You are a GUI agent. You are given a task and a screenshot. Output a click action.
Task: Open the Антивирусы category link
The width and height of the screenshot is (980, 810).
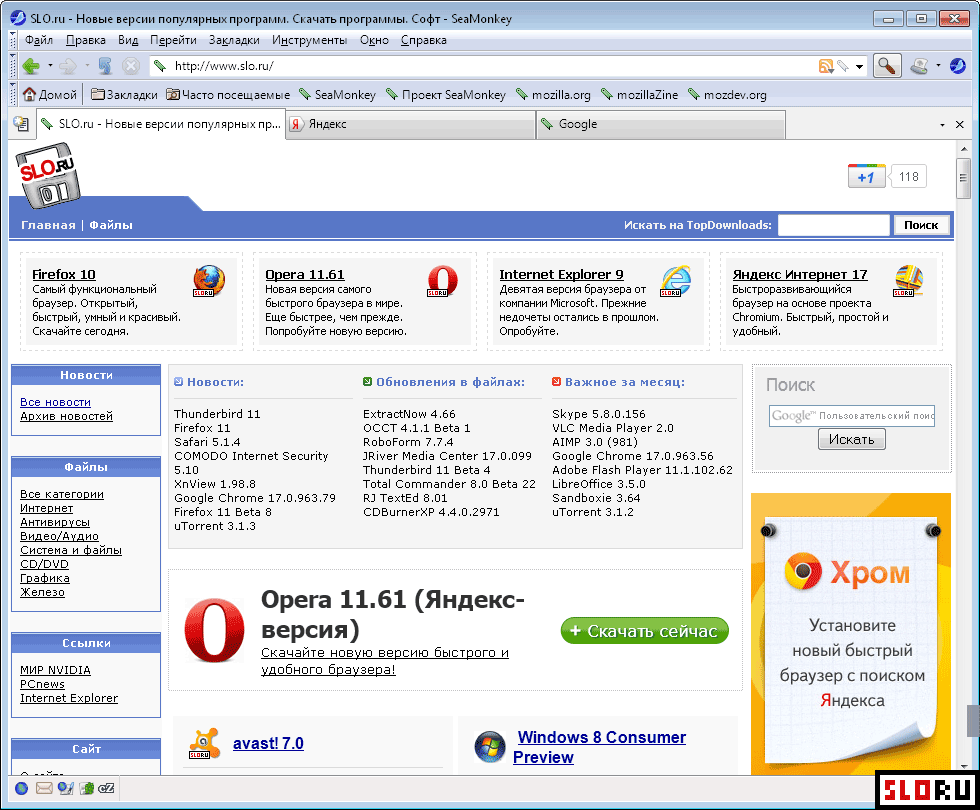(55, 522)
